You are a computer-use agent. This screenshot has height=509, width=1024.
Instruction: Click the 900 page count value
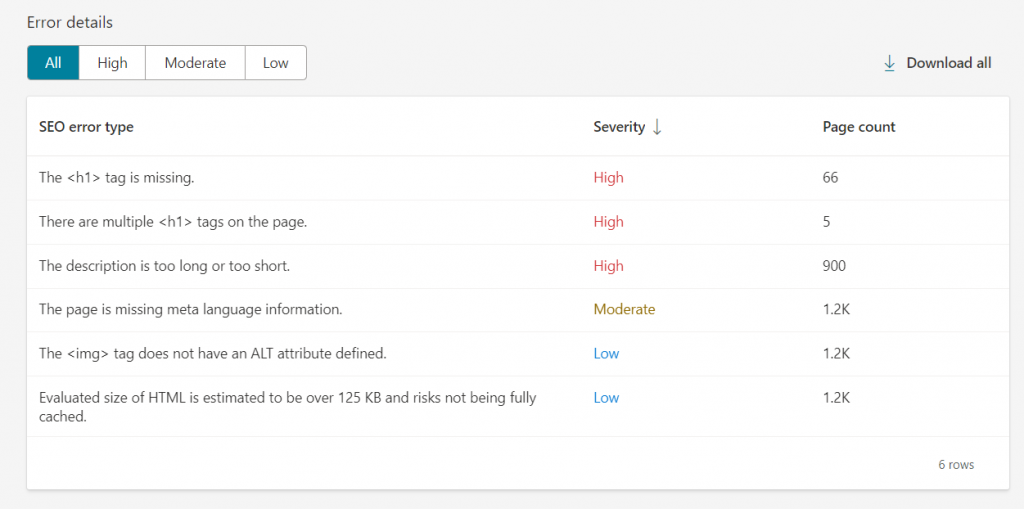click(x=834, y=267)
